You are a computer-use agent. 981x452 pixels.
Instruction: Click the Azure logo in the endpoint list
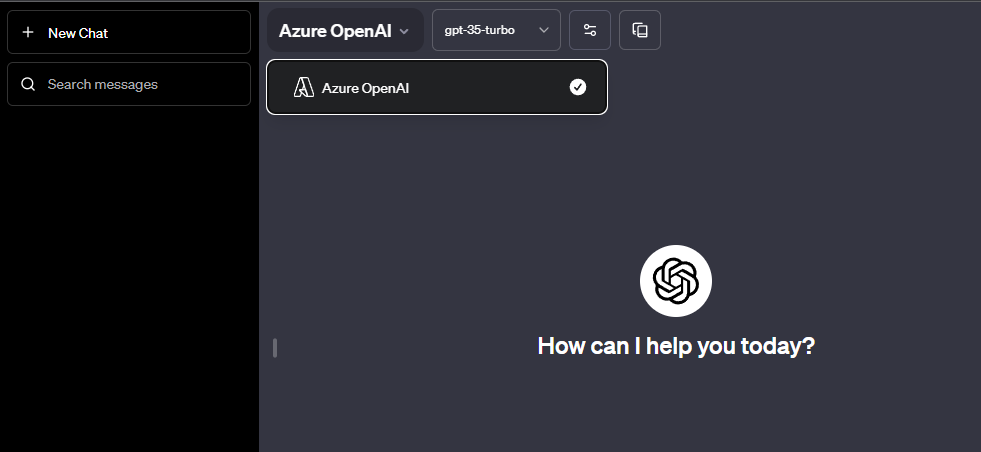pyautogui.click(x=303, y=88)
